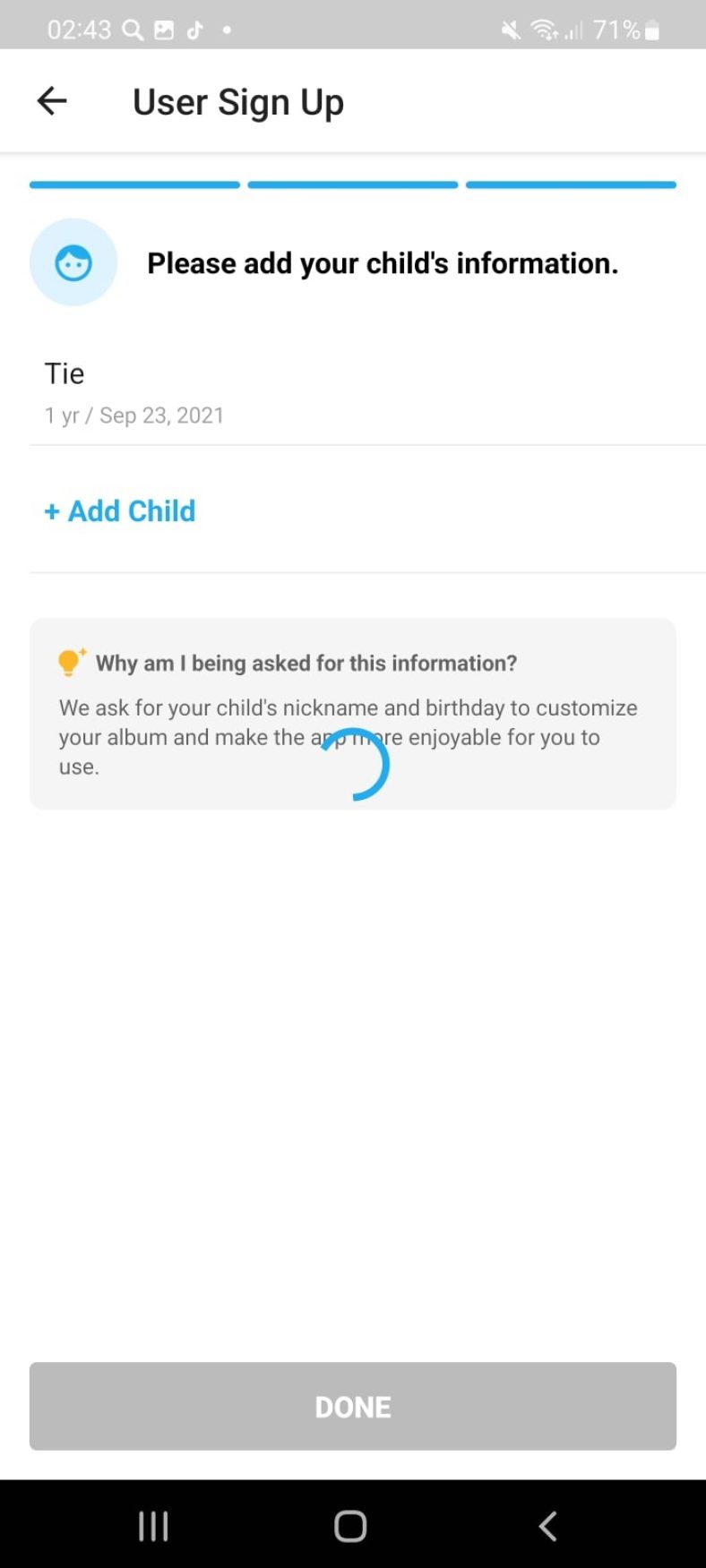Click the first signup progress segment
This screenshot has height=1568, width=706.
click(x=134, y=184)
